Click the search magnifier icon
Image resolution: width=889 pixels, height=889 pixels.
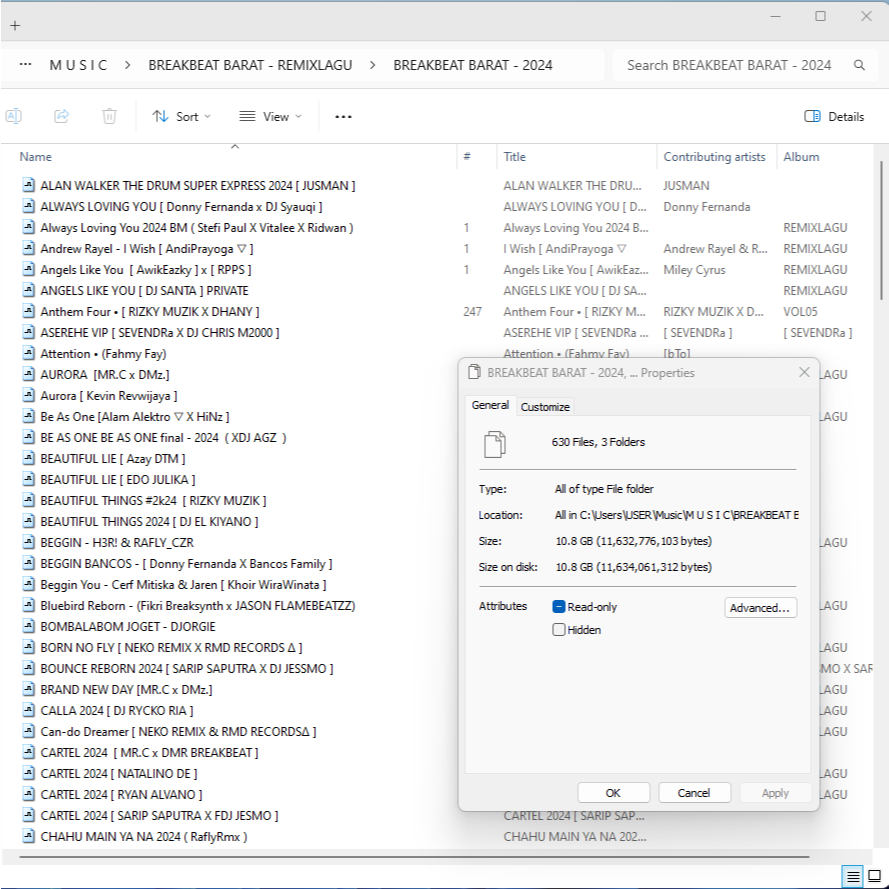pyautogui.click(x=859, y=65)
